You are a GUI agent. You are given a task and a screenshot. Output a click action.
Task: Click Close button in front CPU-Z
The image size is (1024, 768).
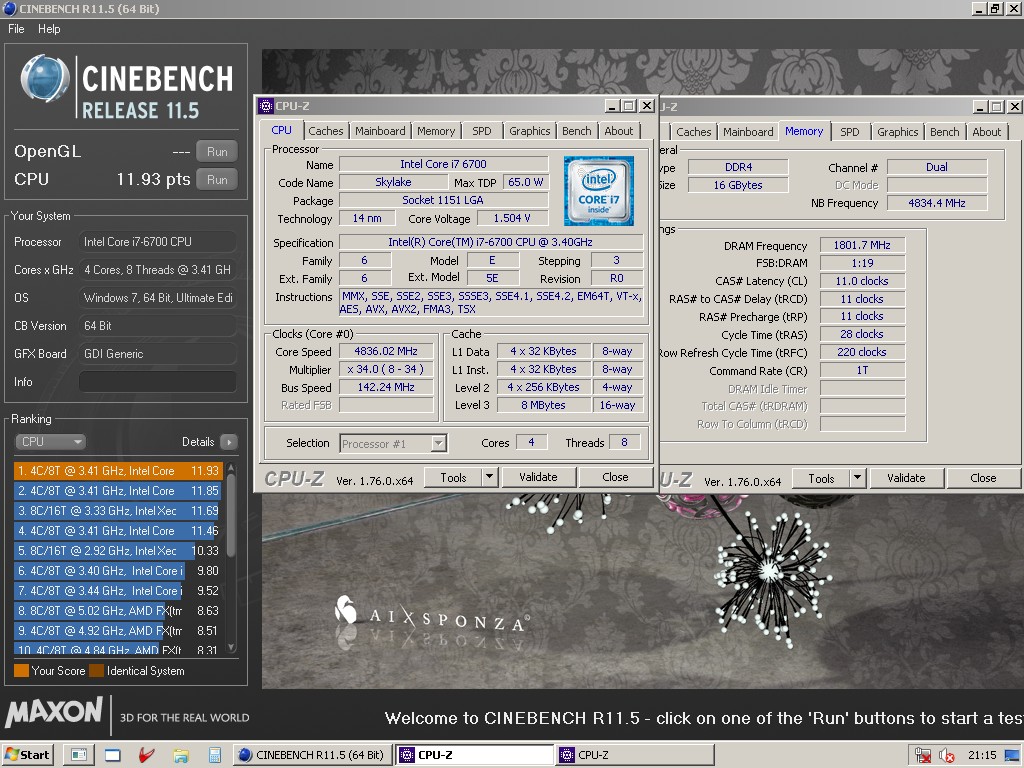tap(615, 477)
